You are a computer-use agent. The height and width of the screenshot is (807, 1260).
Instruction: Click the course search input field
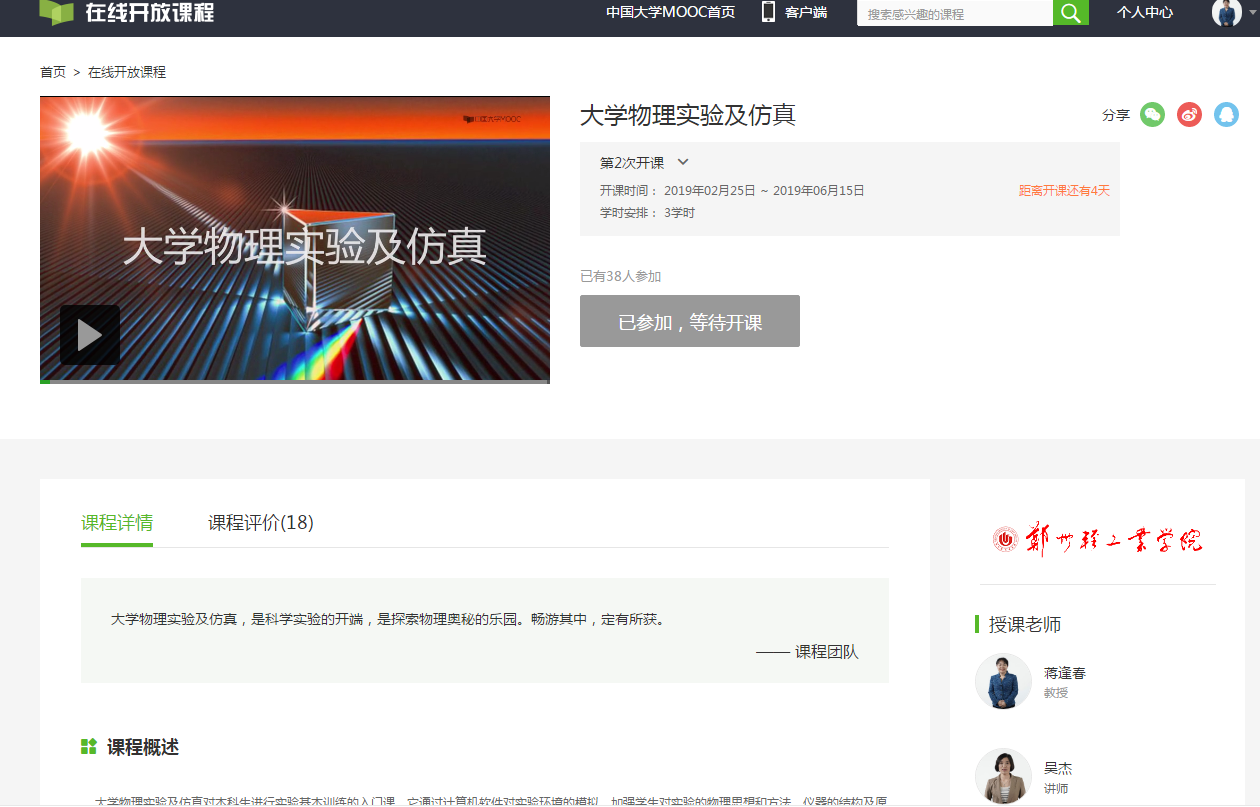click(954, 14)
